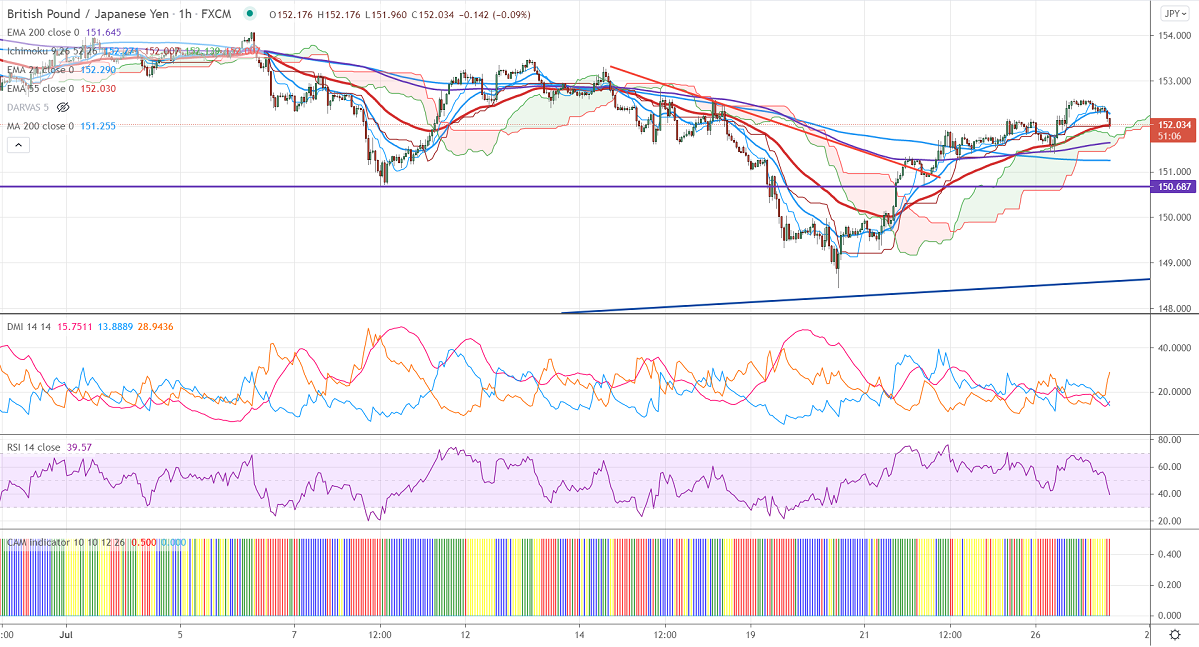1199x647 pixels.
Task: Select the DARVAS 5 indicator legend
Action: click(x=28, y=107)
